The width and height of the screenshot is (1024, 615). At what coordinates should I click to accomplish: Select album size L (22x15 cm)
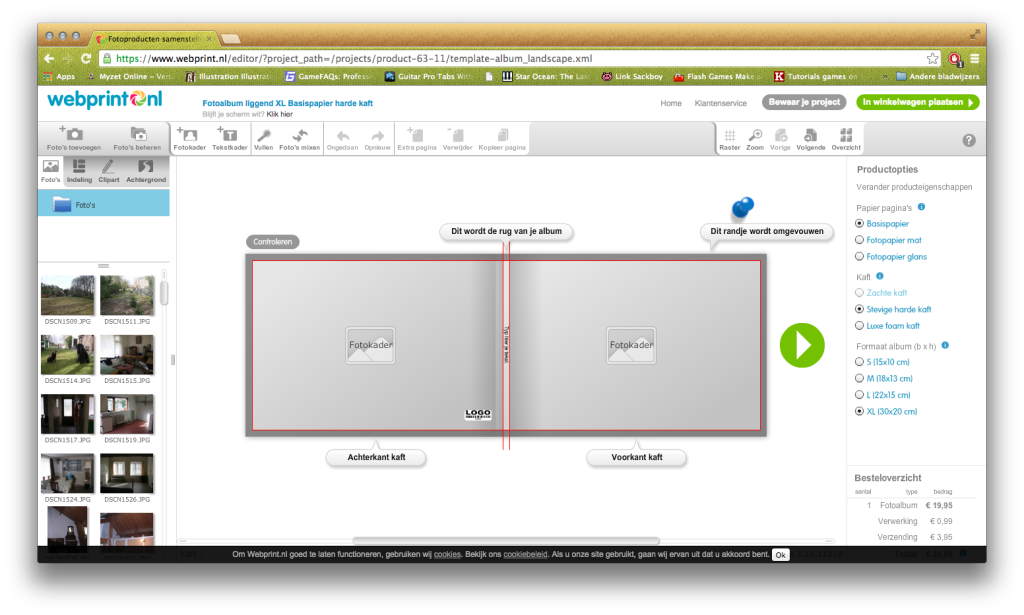860,394
